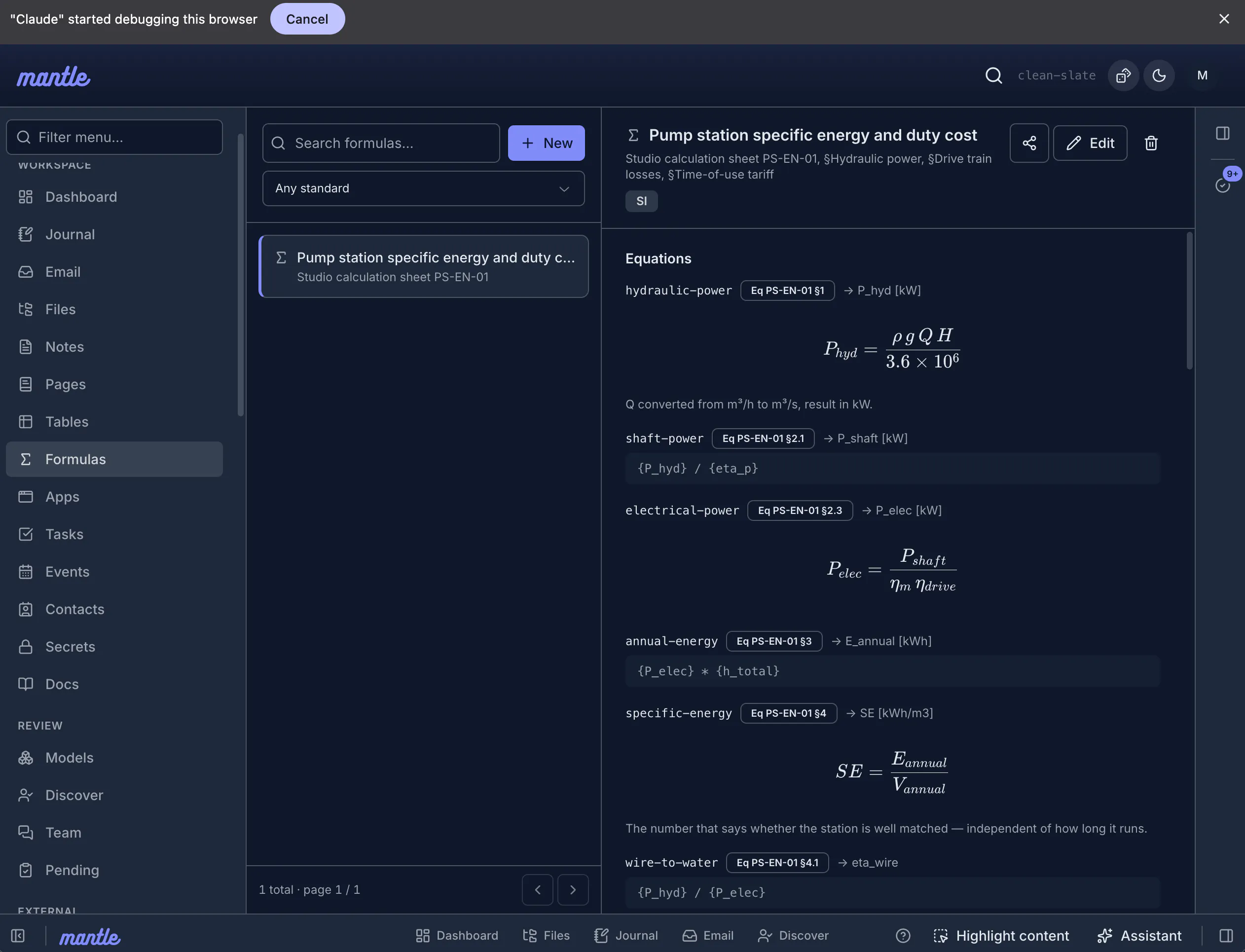Open Journal in the sidebar

click(x=114, y=234)
